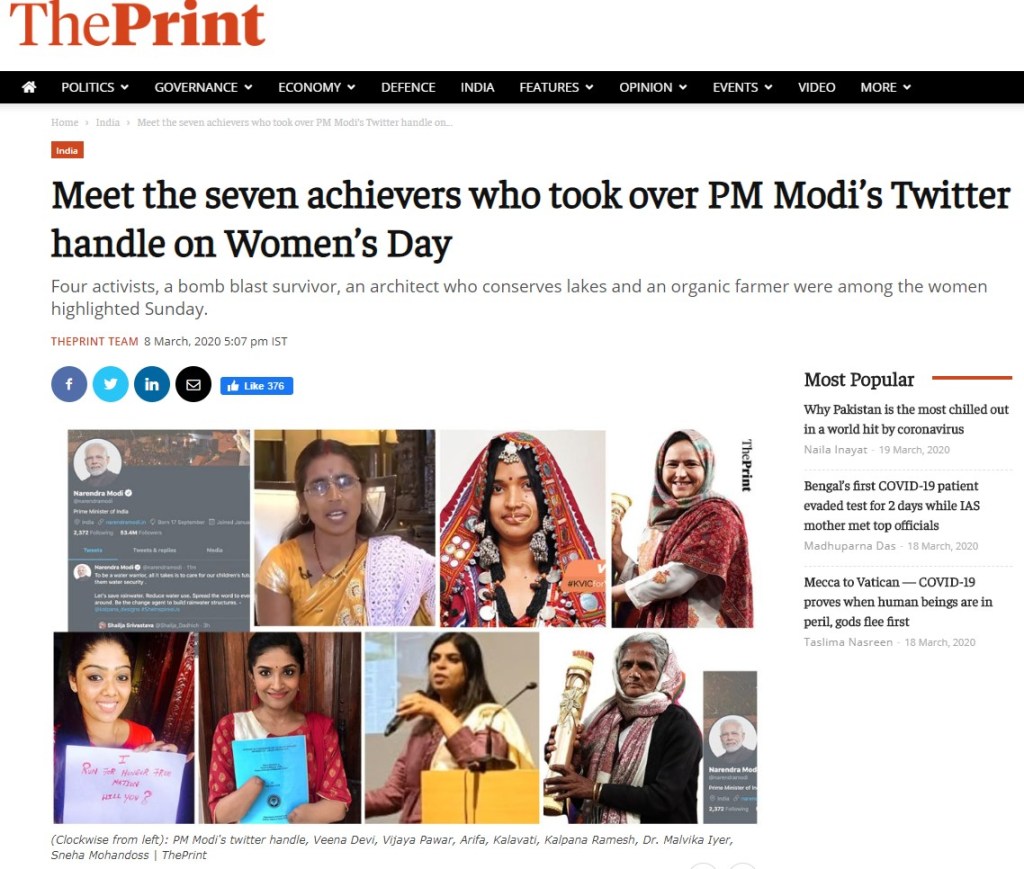The height and width of the screenshot is (869, 1024).
Task: Click ThePrint logo
Action: pyautogui.click(x=137, y=24)
